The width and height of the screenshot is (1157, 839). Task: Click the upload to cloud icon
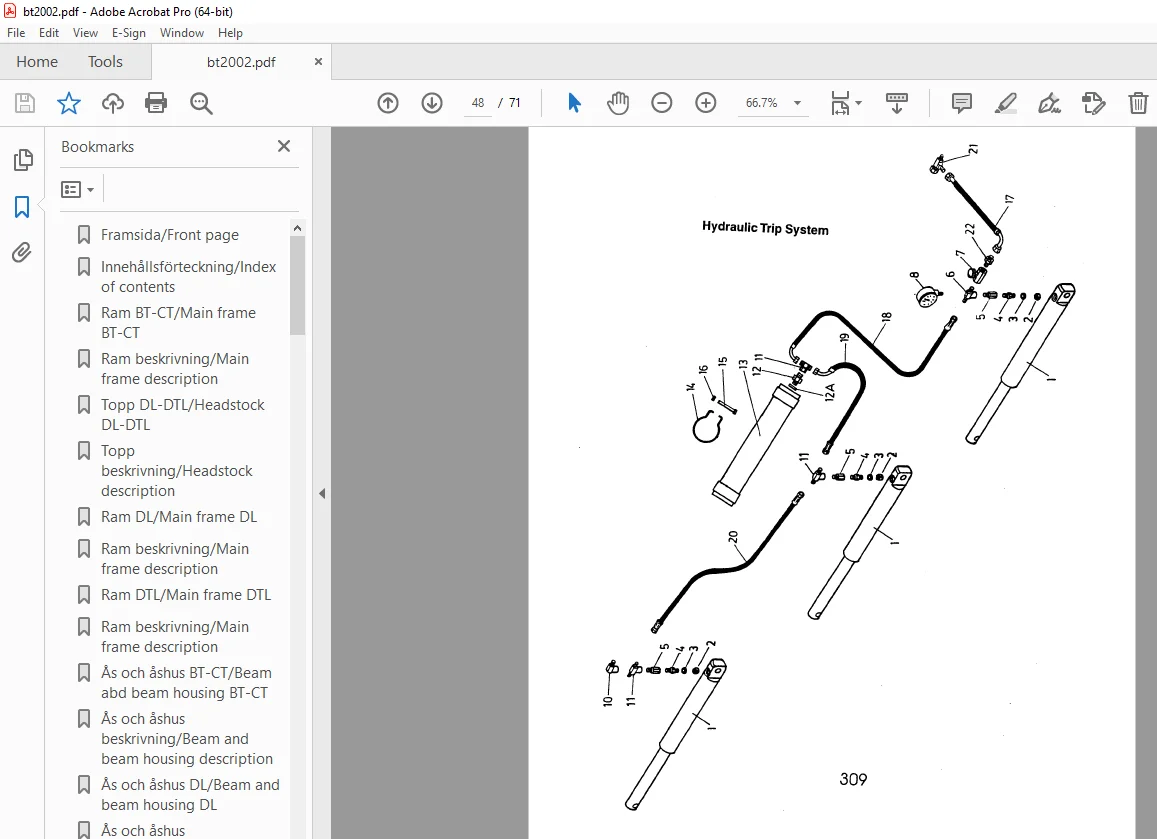point(113,103)
